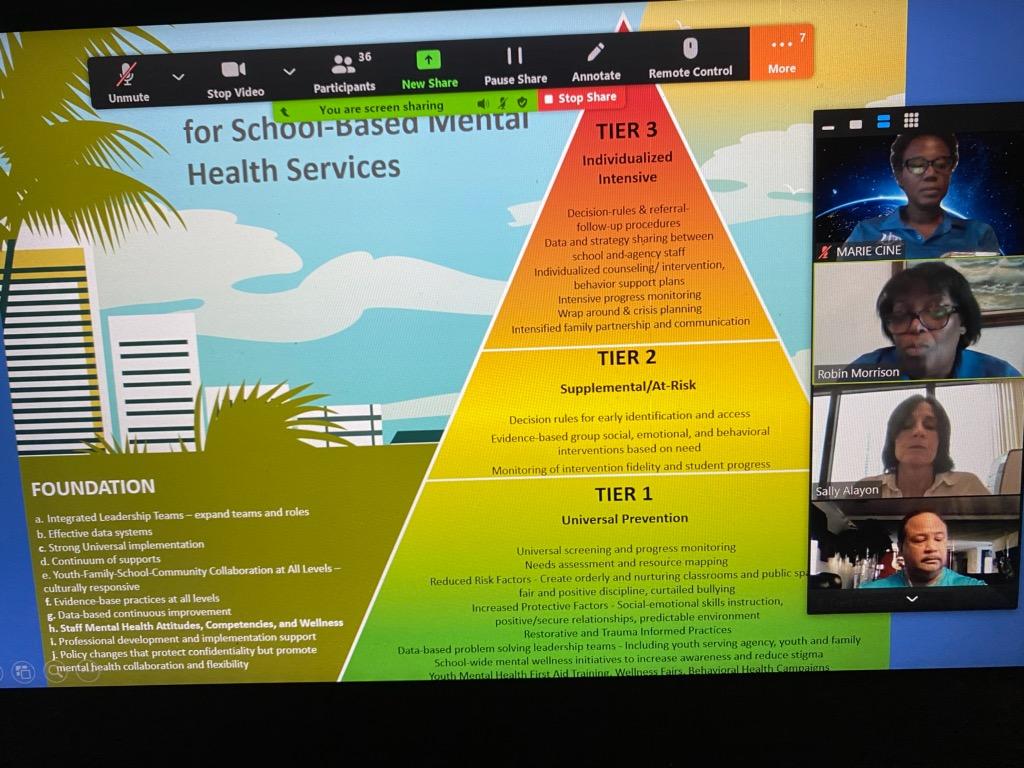The height and width of the screenshot is (768, 1024).
Task: Click the Stop Video camera icon
Action: pyautogui.click(x=233, y=70)
